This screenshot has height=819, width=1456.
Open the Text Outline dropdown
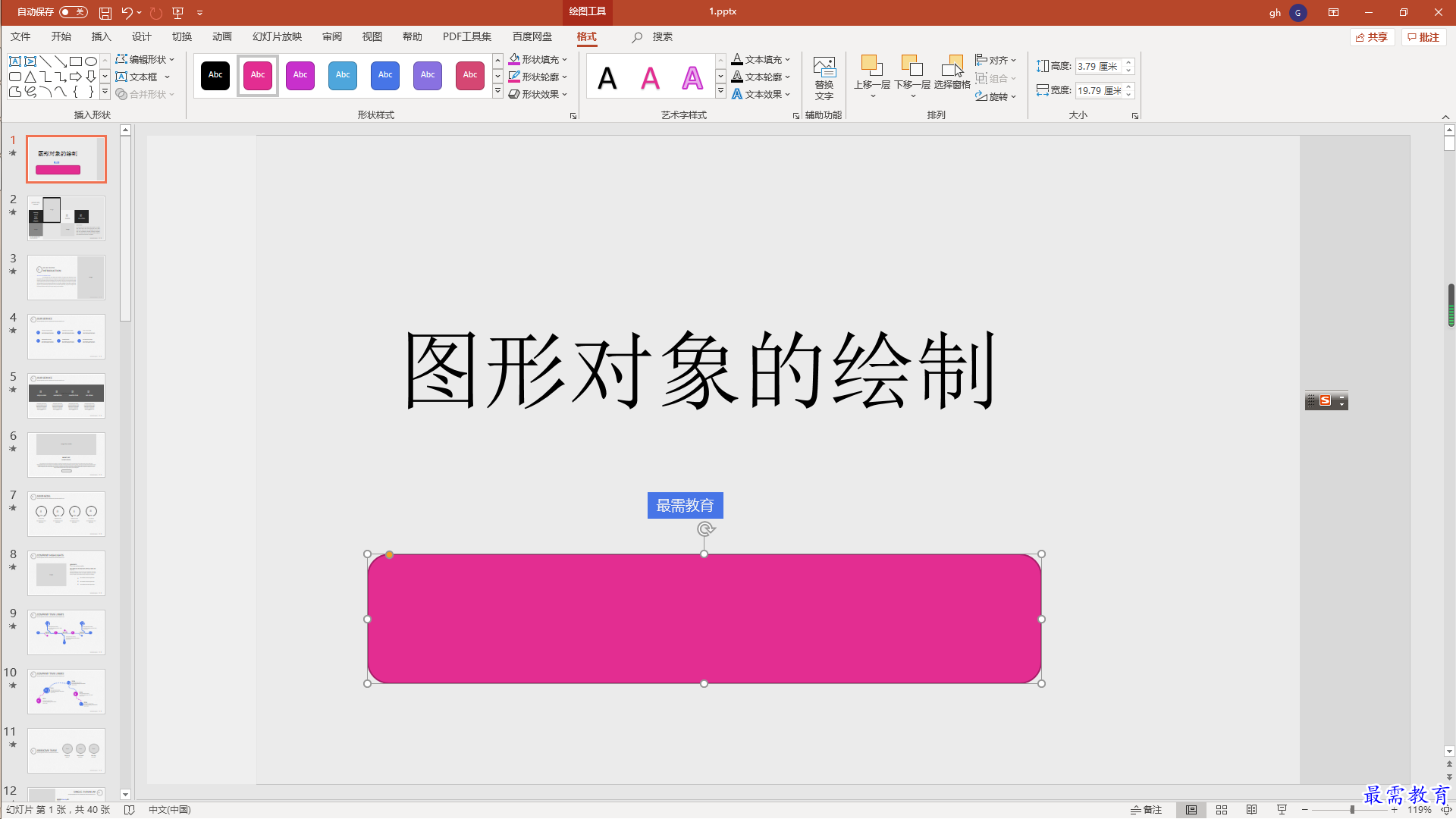761,77
